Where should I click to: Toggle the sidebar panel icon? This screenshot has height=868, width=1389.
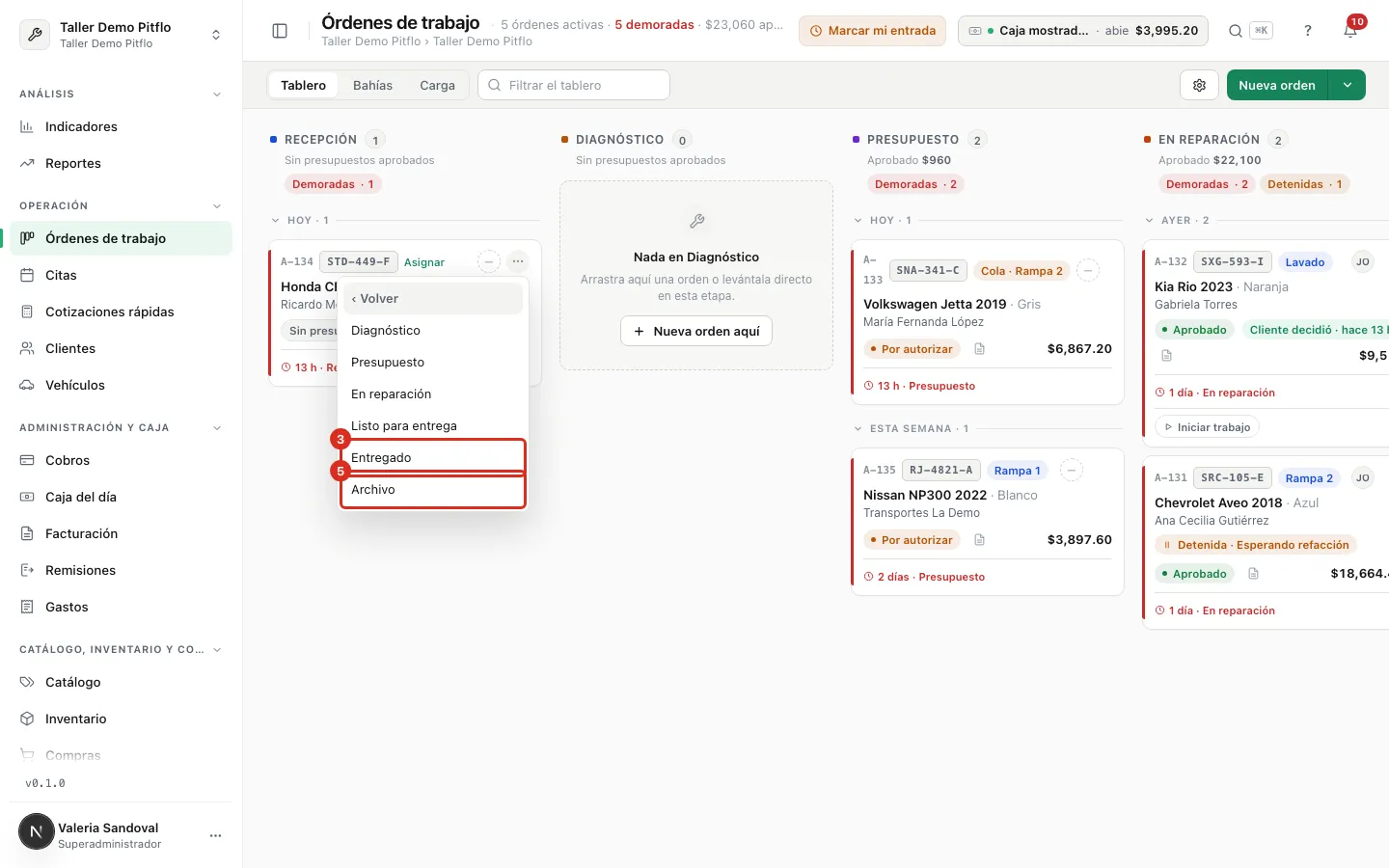280,31
